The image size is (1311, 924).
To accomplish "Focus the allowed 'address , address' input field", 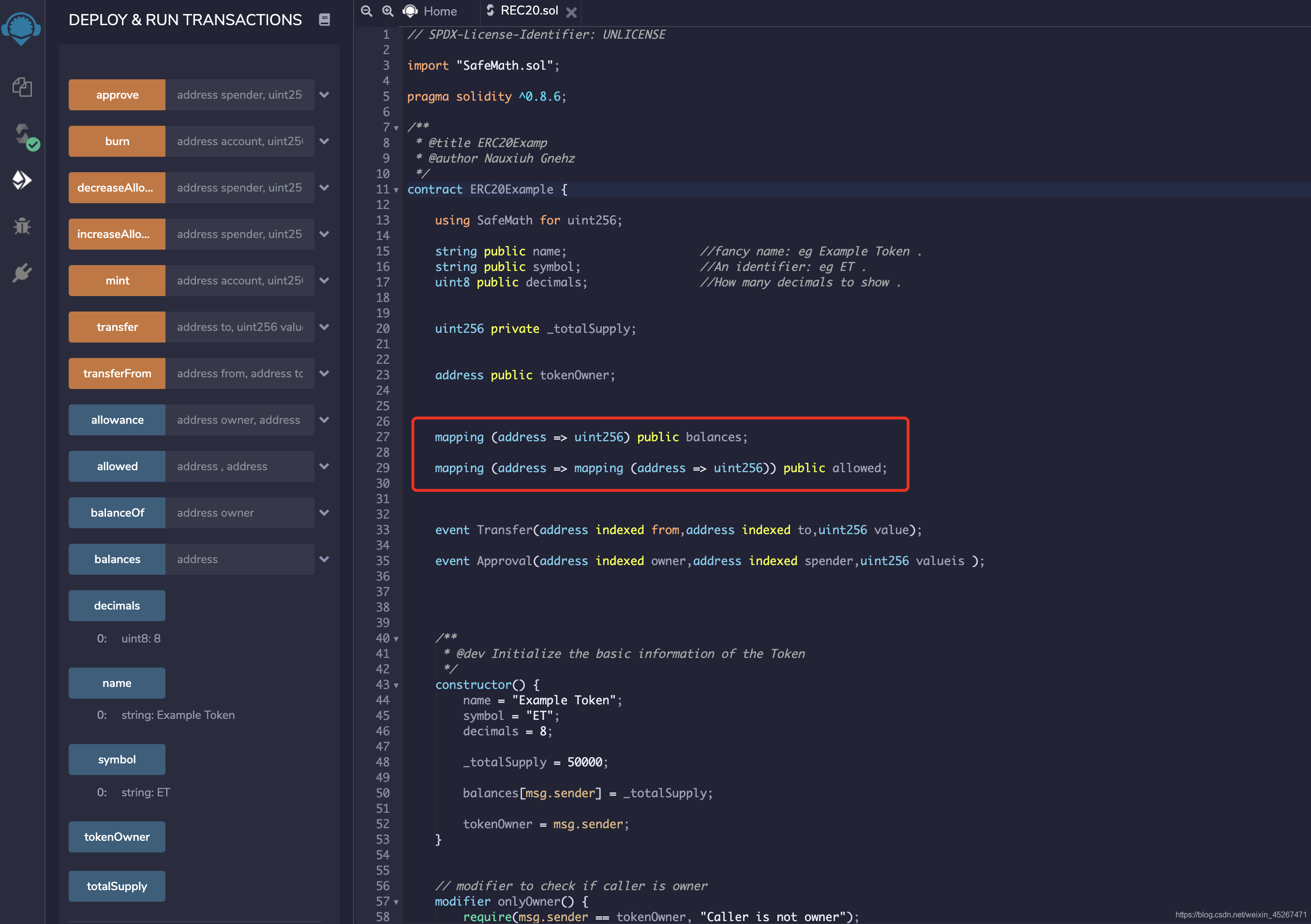I will 240,466.
